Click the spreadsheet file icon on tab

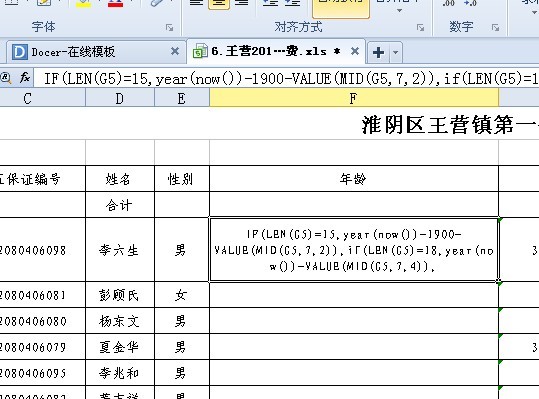200,51
